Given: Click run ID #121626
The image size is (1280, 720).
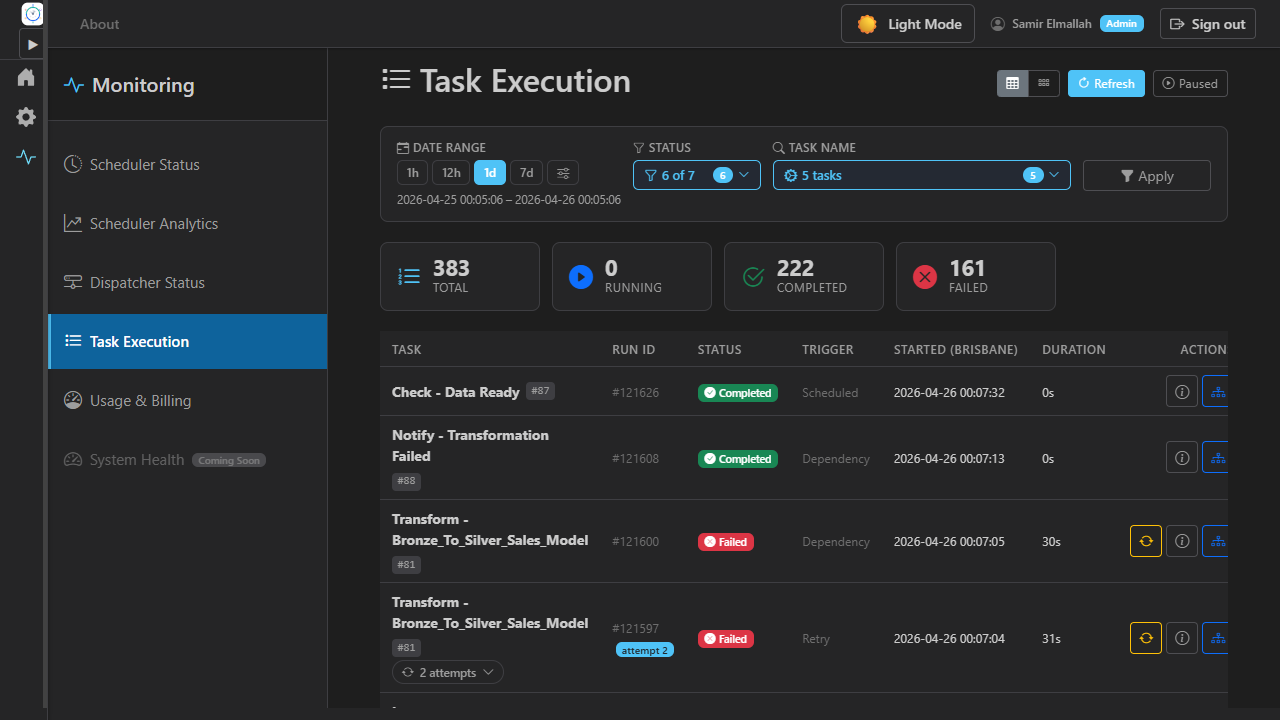Looking at the screenshot, I should point(636,393).
